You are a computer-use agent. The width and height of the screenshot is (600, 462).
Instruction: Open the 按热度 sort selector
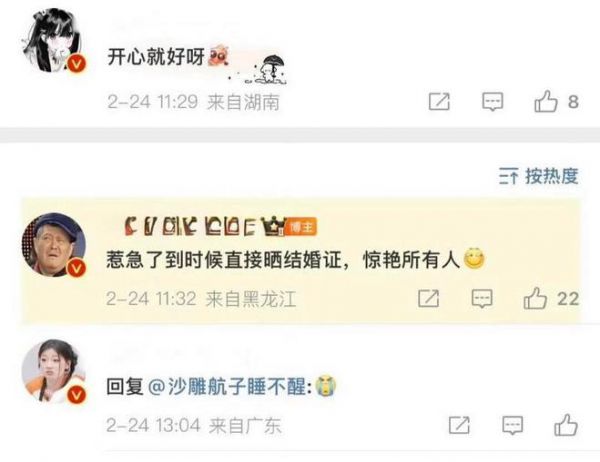pyautogui.click(x=539, y=176)
